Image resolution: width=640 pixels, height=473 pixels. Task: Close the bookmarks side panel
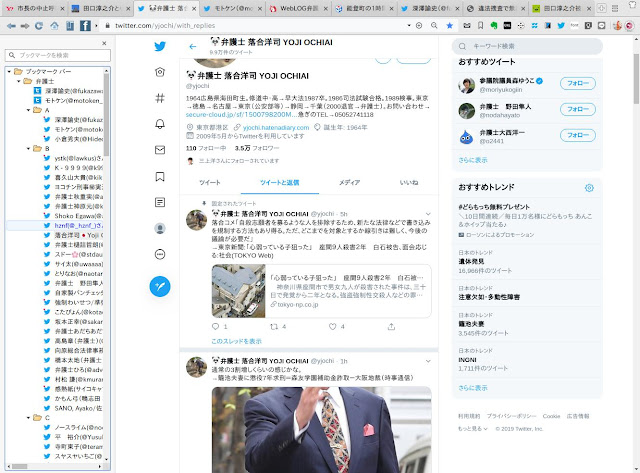(x=104, y=43)
